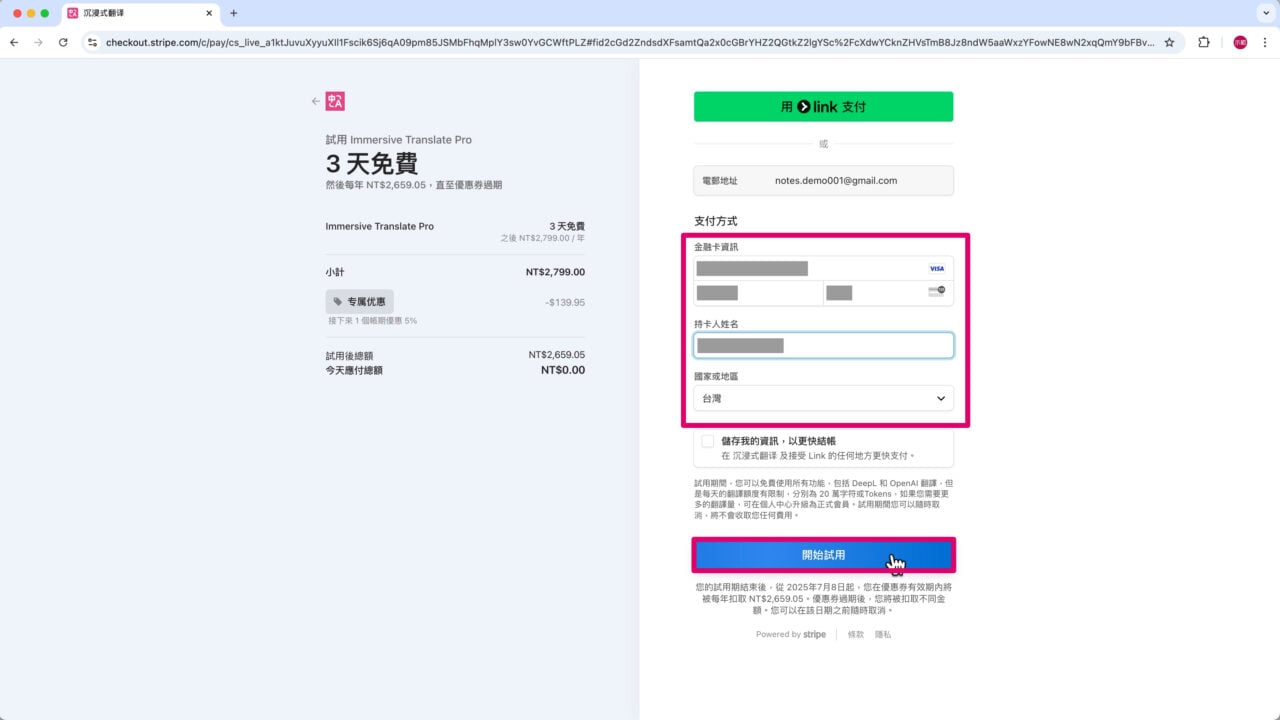Go back using the browser back arrow
This screenshot has height=720, width=1280.
(14, 43)
